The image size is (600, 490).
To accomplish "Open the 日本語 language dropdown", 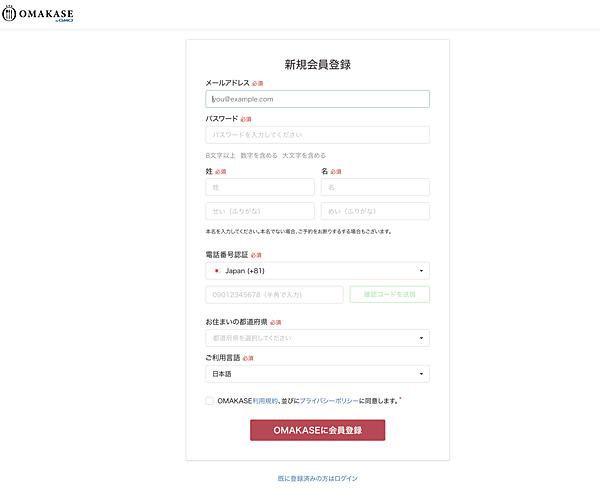I will pyautogui.click(x=317, y=374).
